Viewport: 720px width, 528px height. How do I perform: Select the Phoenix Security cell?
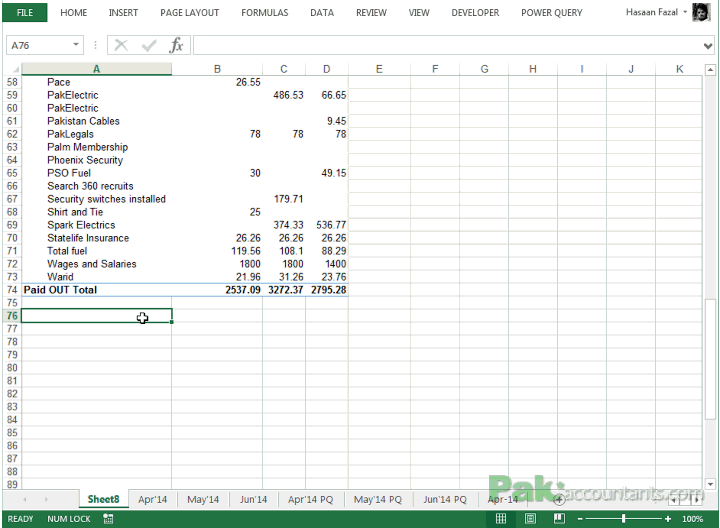(96, 160)
